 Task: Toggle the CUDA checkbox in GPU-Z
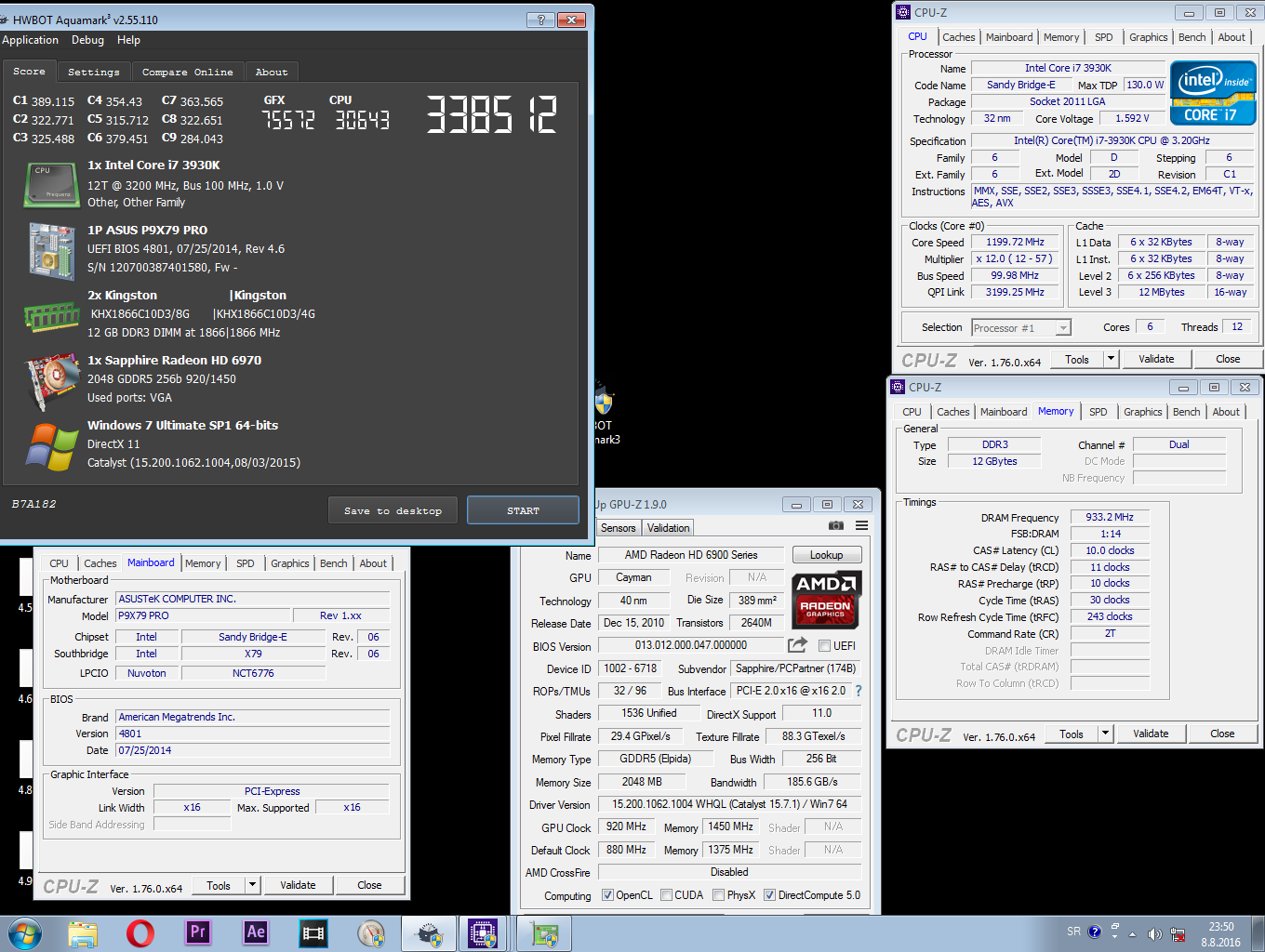666,895
